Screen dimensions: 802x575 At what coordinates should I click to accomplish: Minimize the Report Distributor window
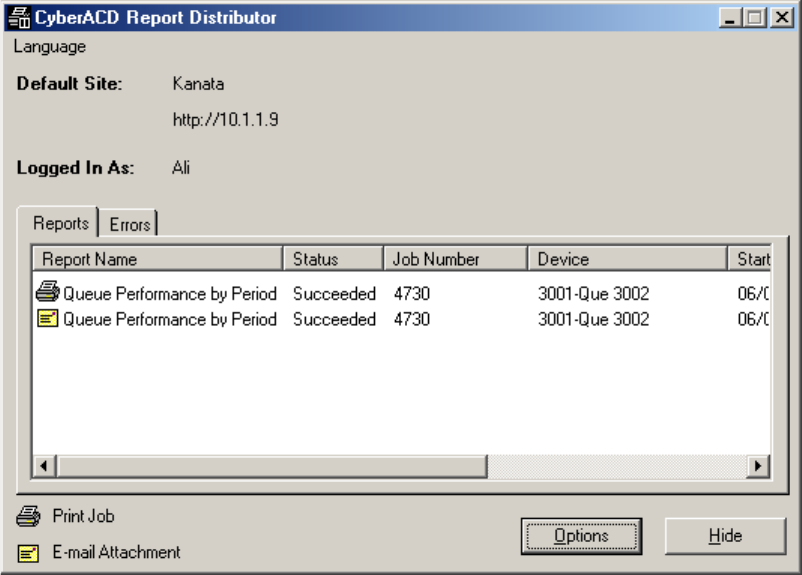tap(730, 18)
